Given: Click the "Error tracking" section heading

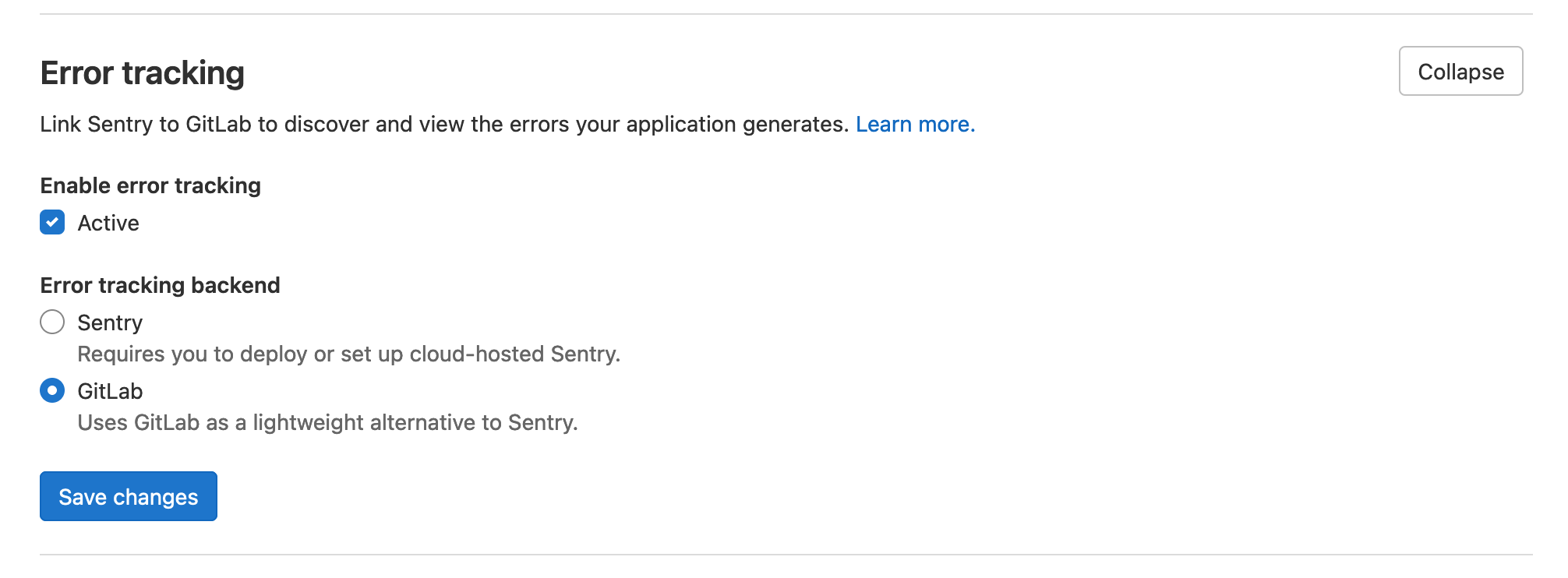Looking at the screenshot, I should [143, 73].
